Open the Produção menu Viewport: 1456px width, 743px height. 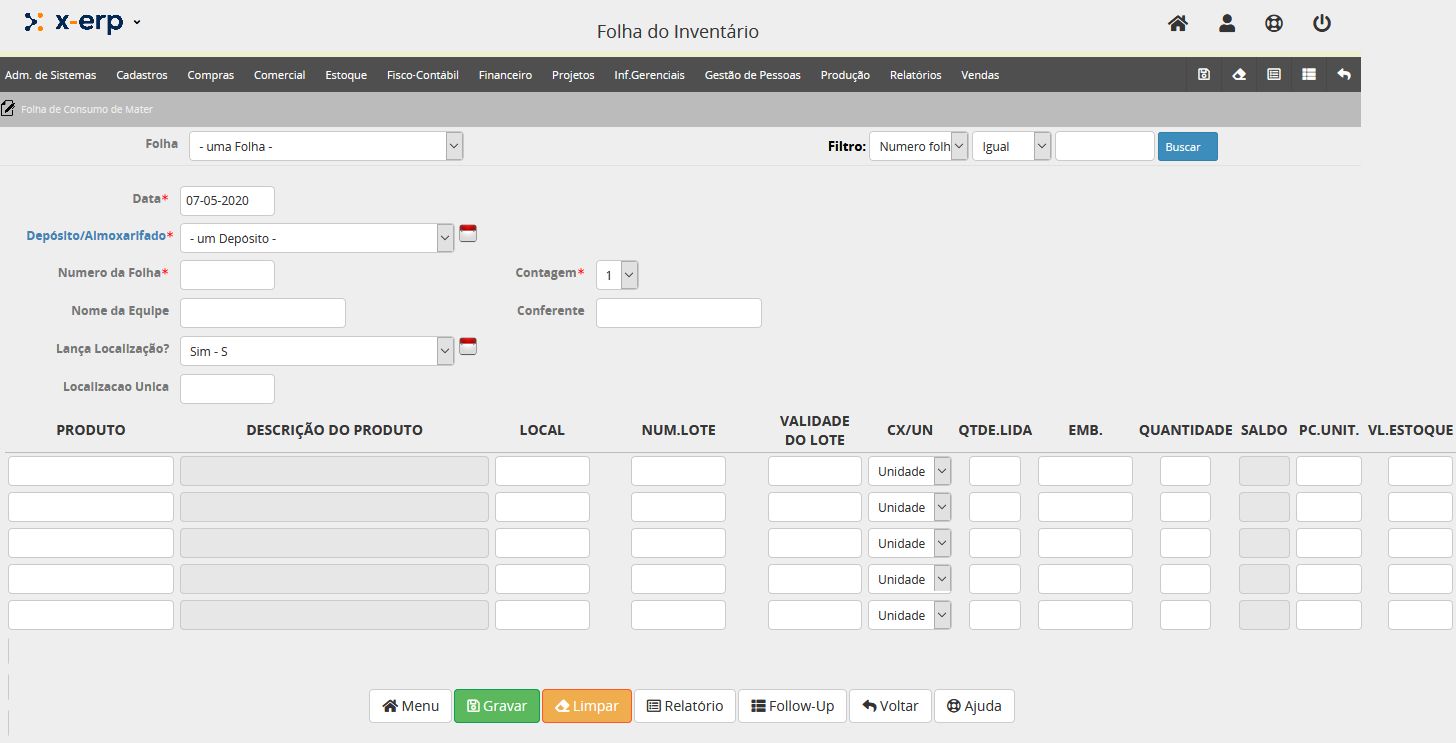[845, 75]
